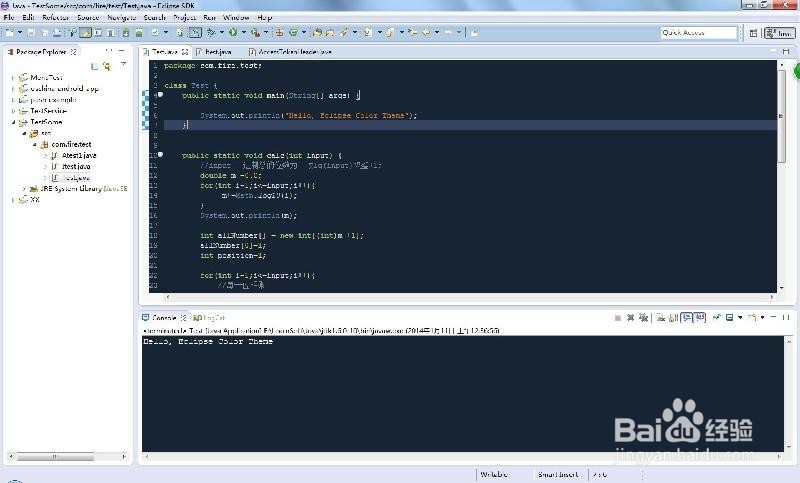Toggle the Mark Occurrences toolbar button

(86, 33)
